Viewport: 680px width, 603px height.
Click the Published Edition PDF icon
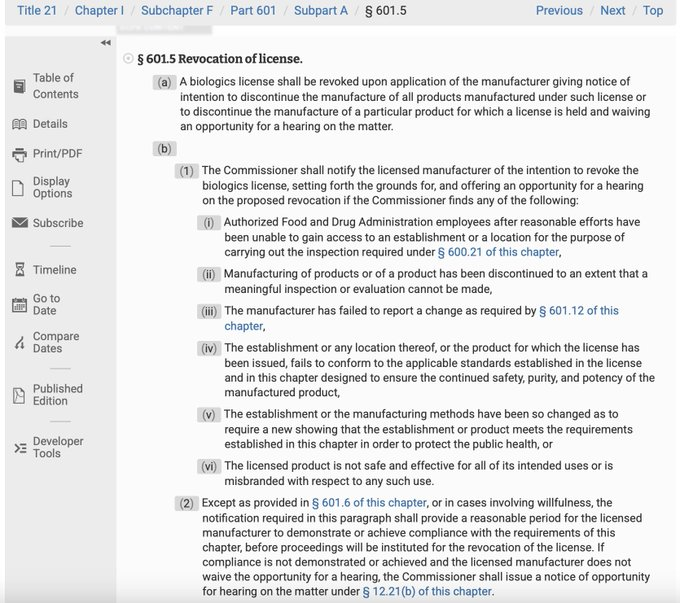[x=19, y=395]
